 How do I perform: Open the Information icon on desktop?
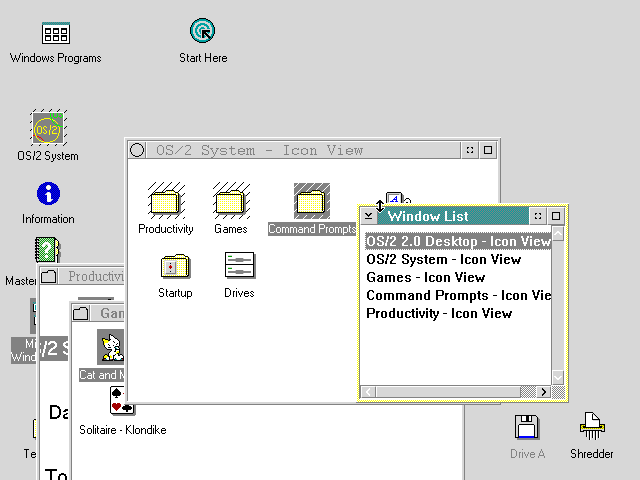click(x=48, y=193)
